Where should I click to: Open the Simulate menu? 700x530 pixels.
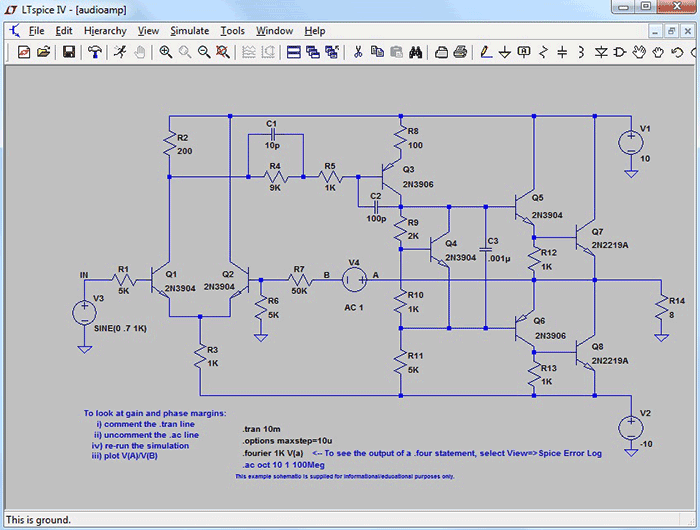[x=190, y=31]
